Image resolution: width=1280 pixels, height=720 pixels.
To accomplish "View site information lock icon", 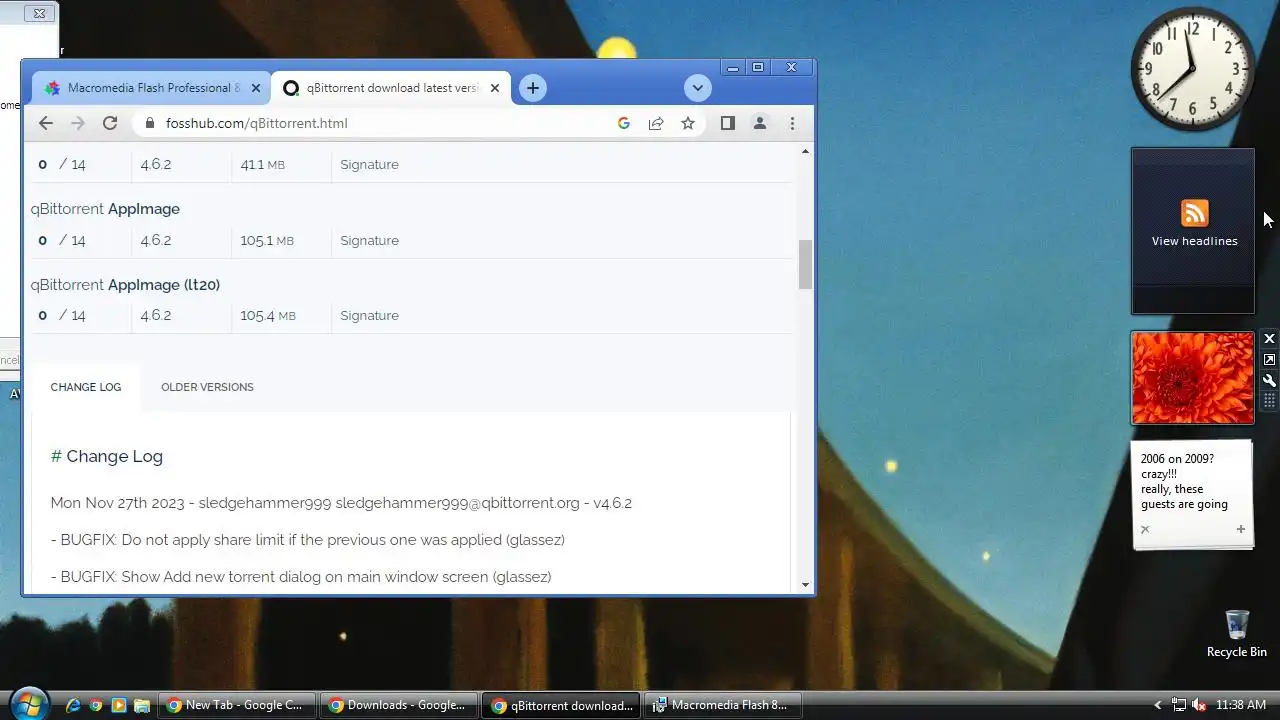I will tap(150, 123).
